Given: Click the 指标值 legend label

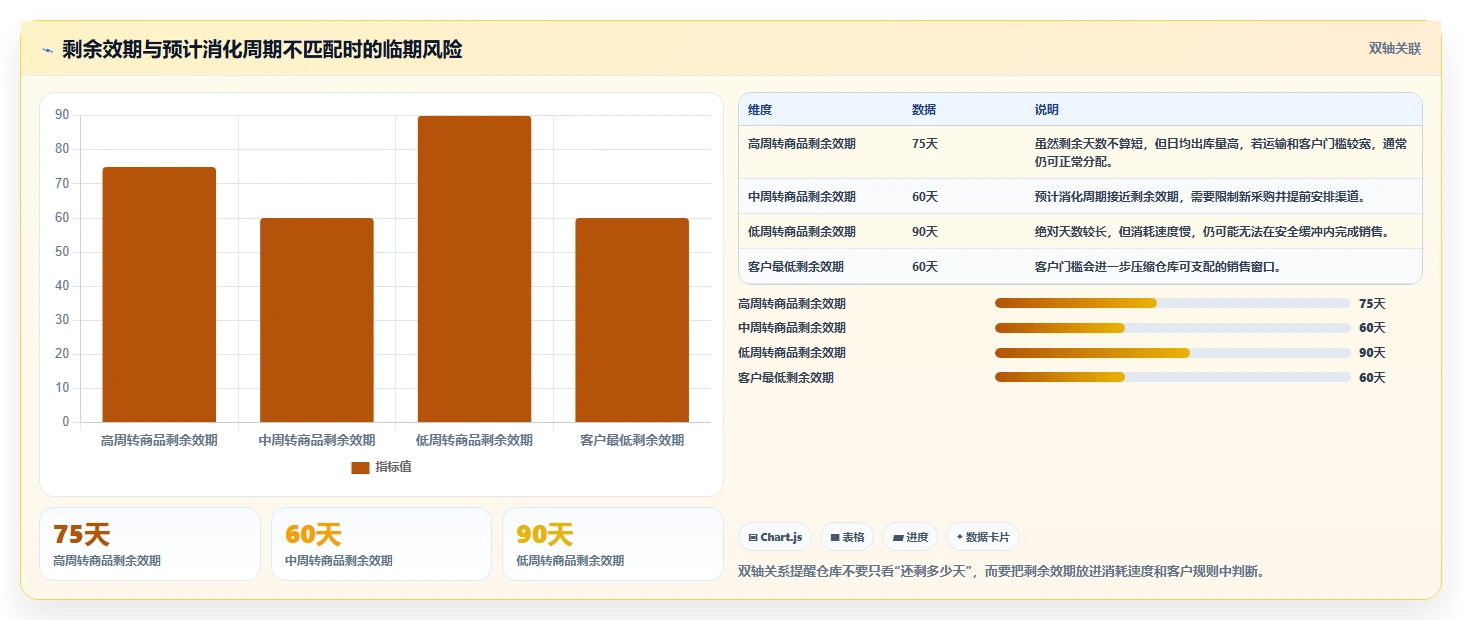Looking at the screenshot, I should click(x=393, y=468).
